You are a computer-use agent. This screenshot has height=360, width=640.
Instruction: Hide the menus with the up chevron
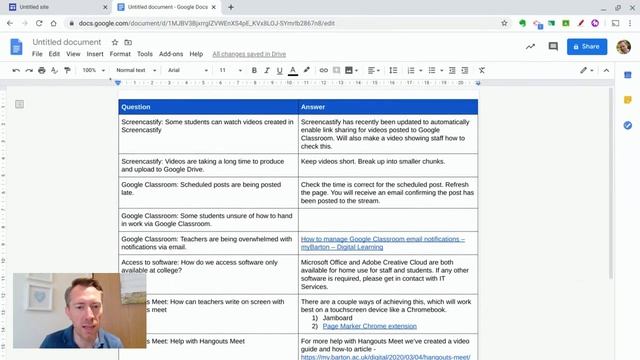(606, 71)
